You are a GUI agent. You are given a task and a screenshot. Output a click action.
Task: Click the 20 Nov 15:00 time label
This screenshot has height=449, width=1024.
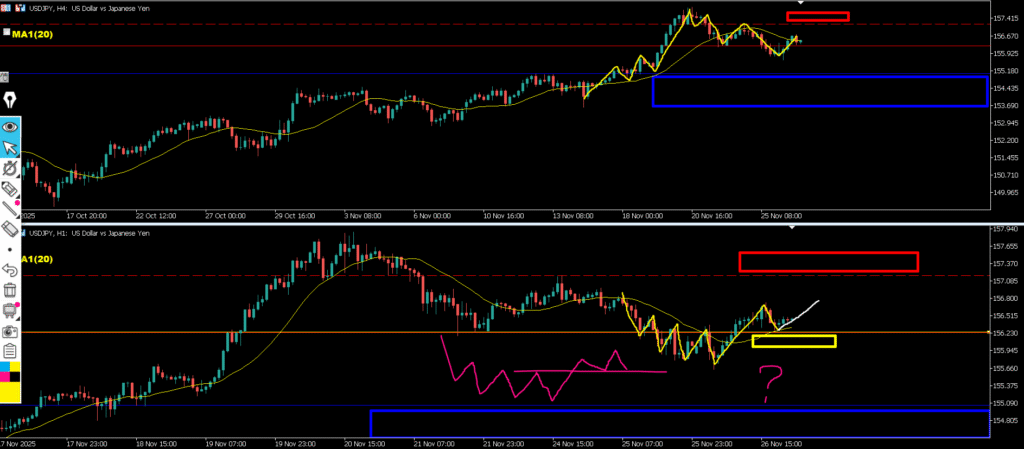tap(363, 442)
